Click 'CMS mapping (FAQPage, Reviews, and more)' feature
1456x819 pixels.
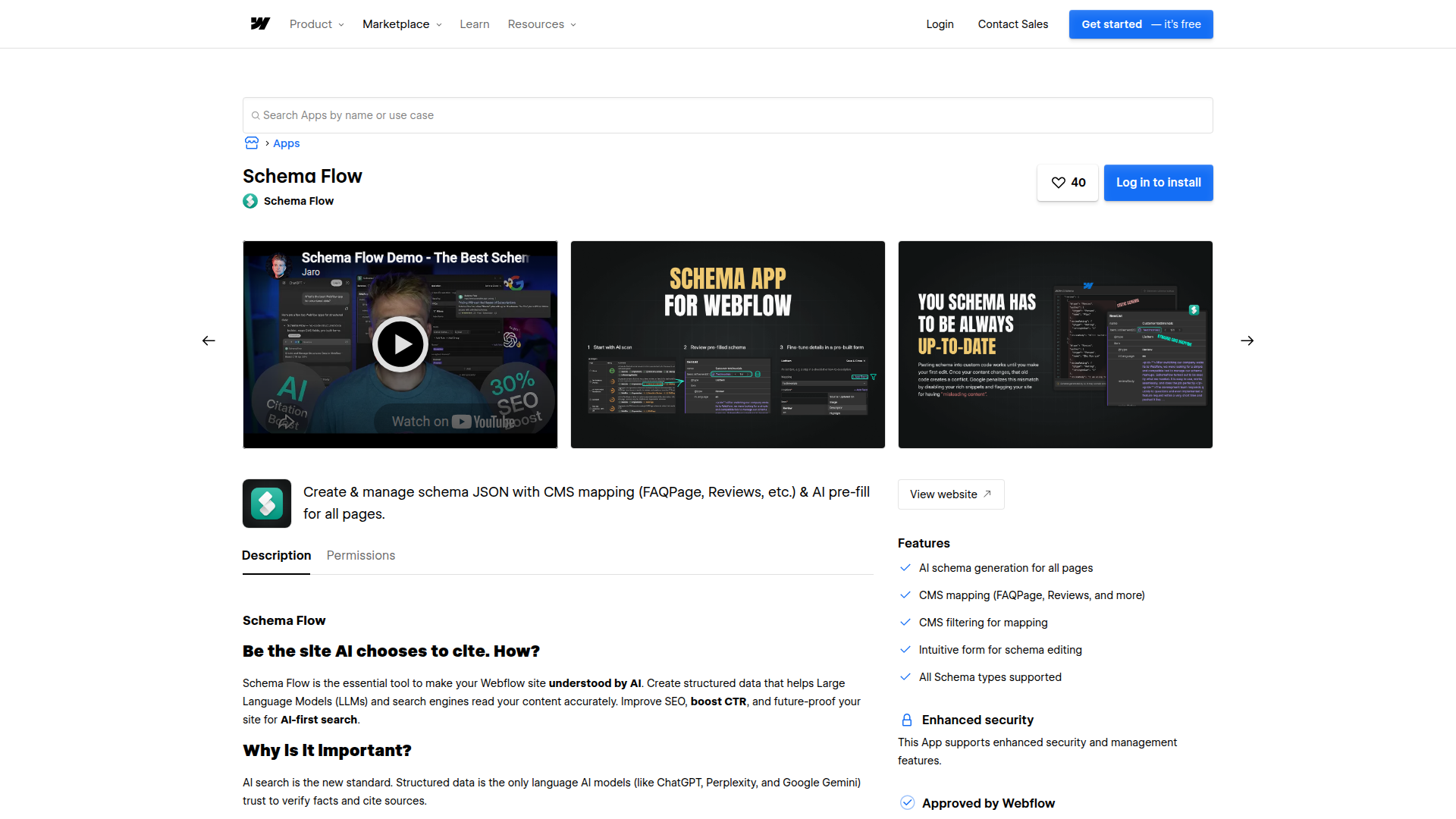(1032, 595)
